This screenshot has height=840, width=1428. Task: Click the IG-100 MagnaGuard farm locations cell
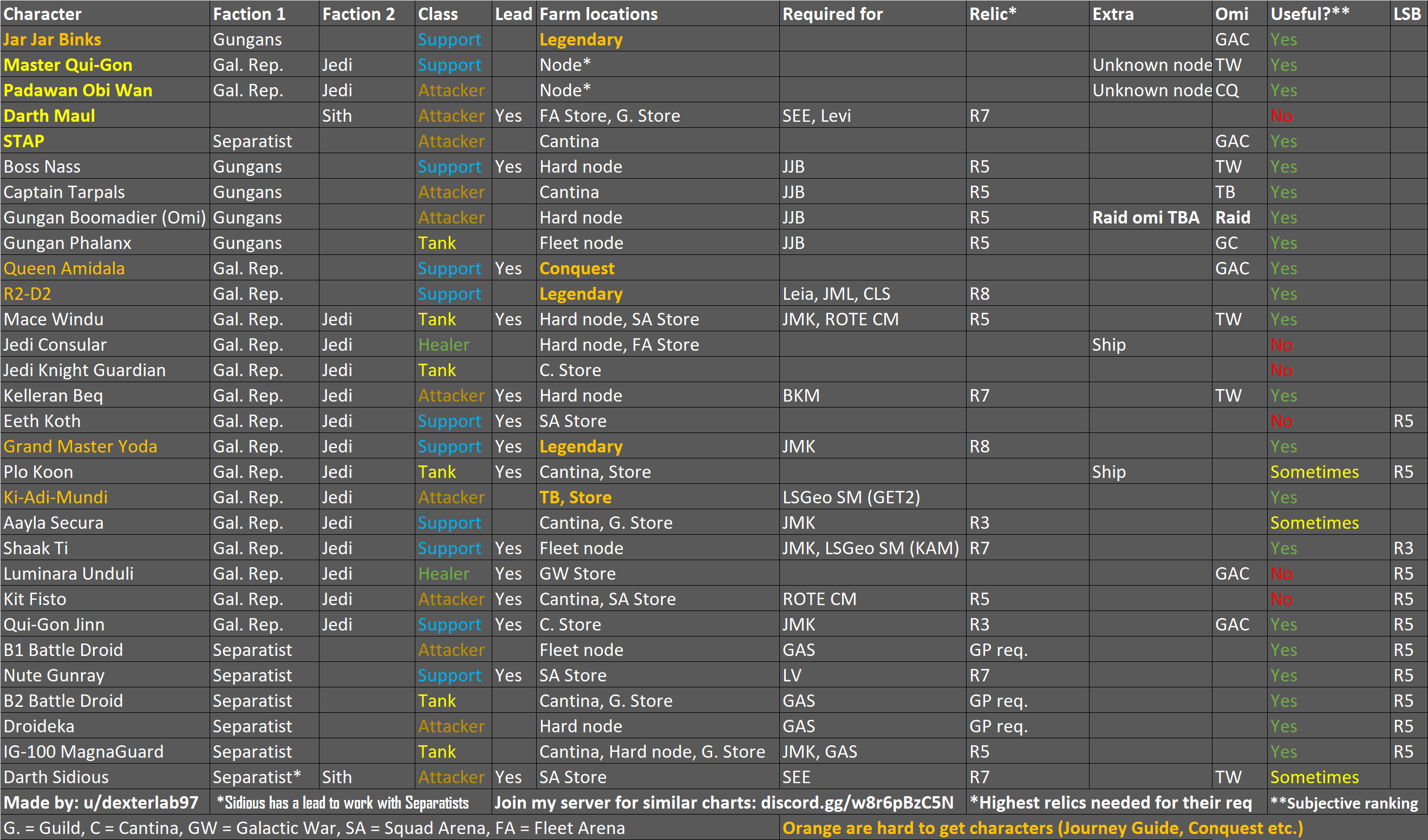[x=651, y=751]
